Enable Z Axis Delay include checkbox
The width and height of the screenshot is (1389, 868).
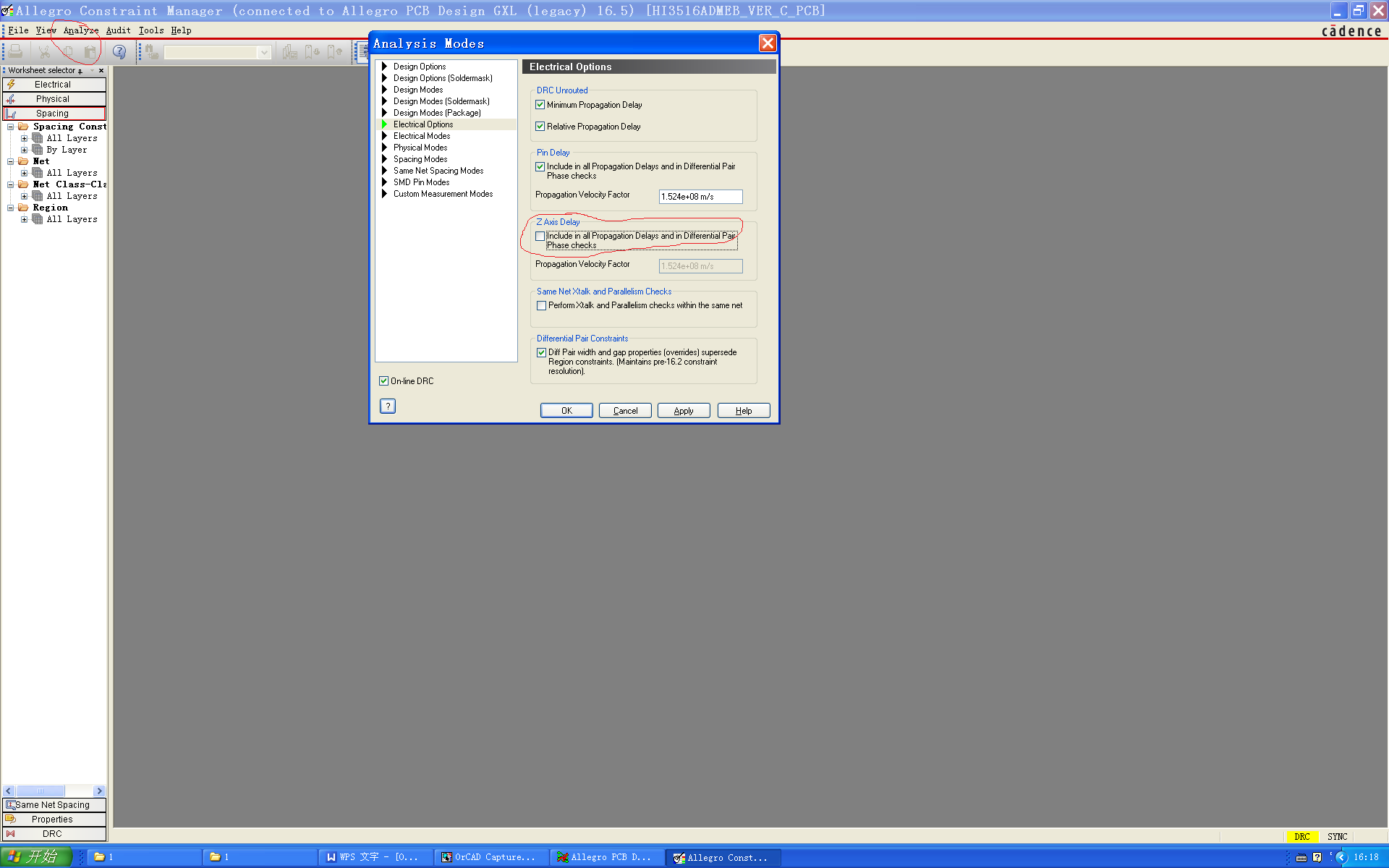[x=540, y=237]
